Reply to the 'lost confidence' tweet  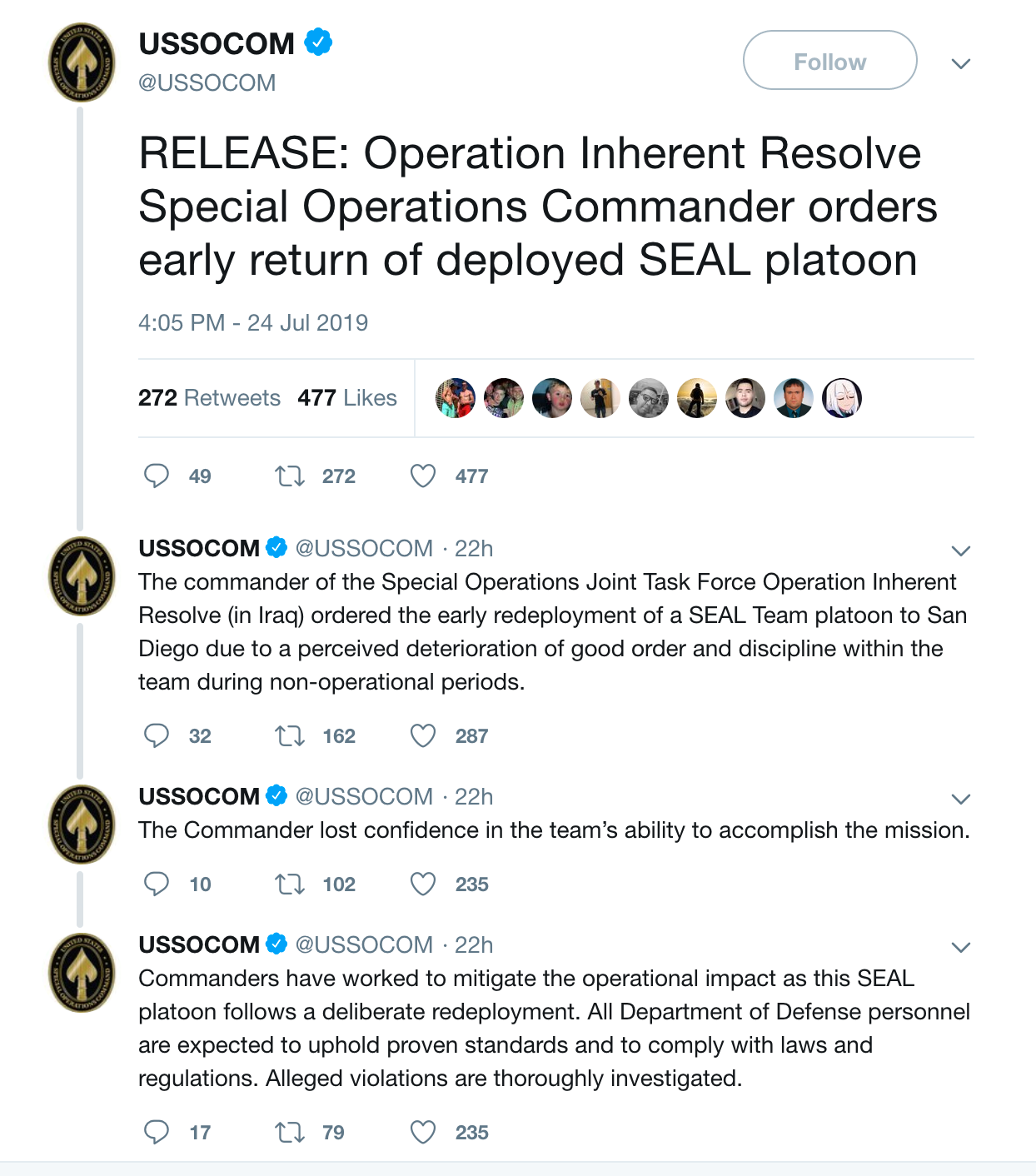(x=157, y=884)
